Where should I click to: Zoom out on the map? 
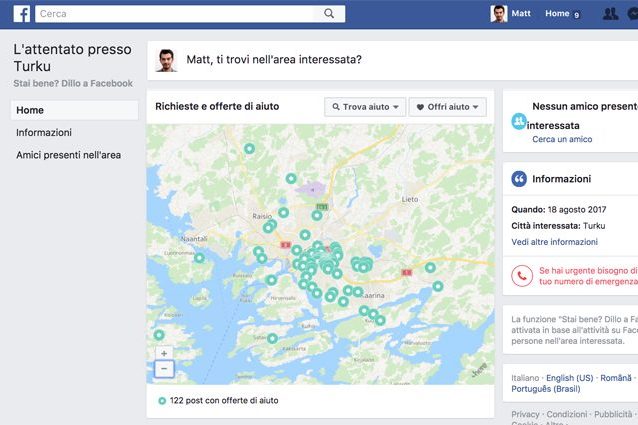tap(164, 369)
